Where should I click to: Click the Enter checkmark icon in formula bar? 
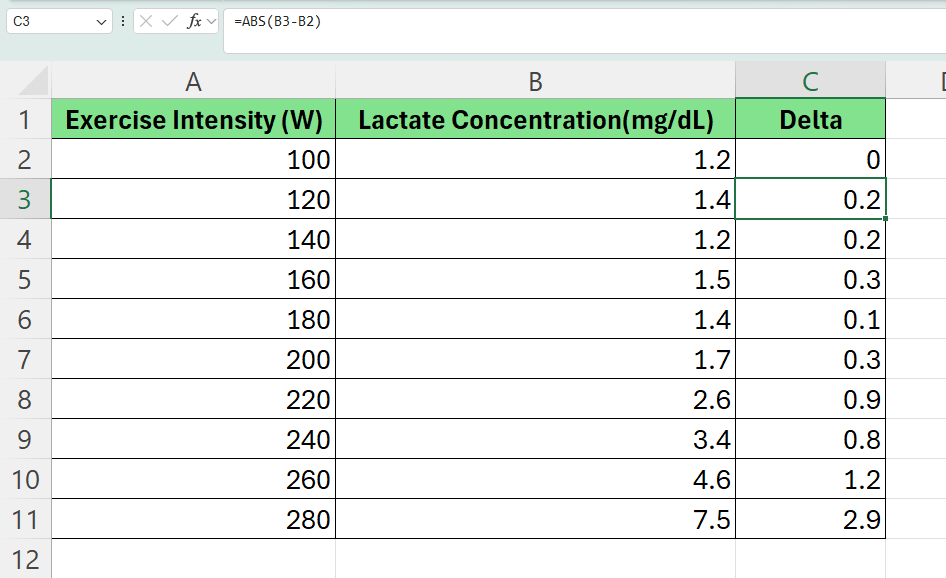[169, 21]
